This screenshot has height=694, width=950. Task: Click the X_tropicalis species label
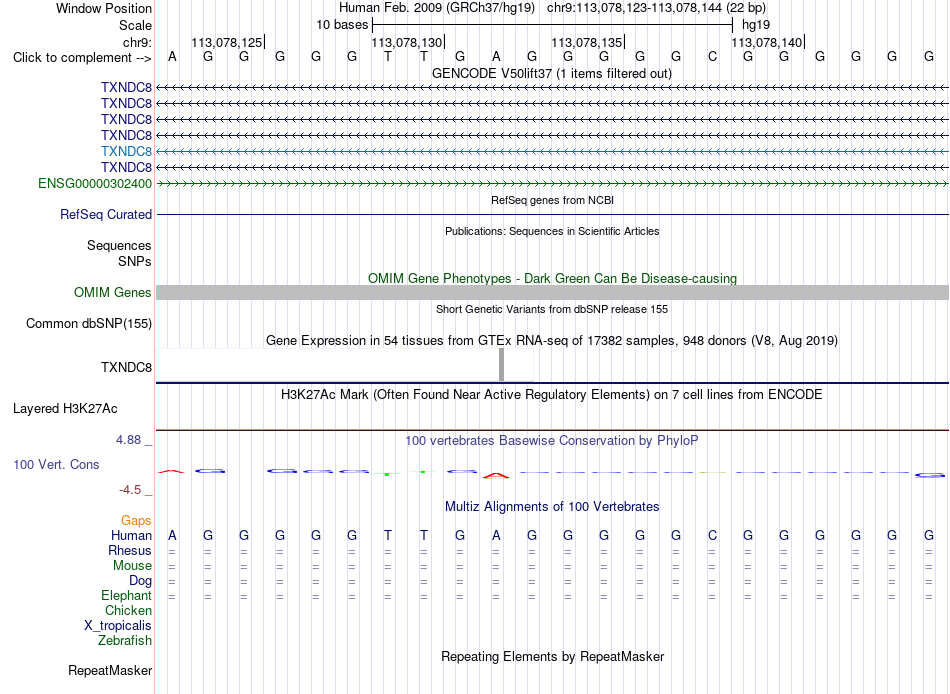click(x=118, y=626)
